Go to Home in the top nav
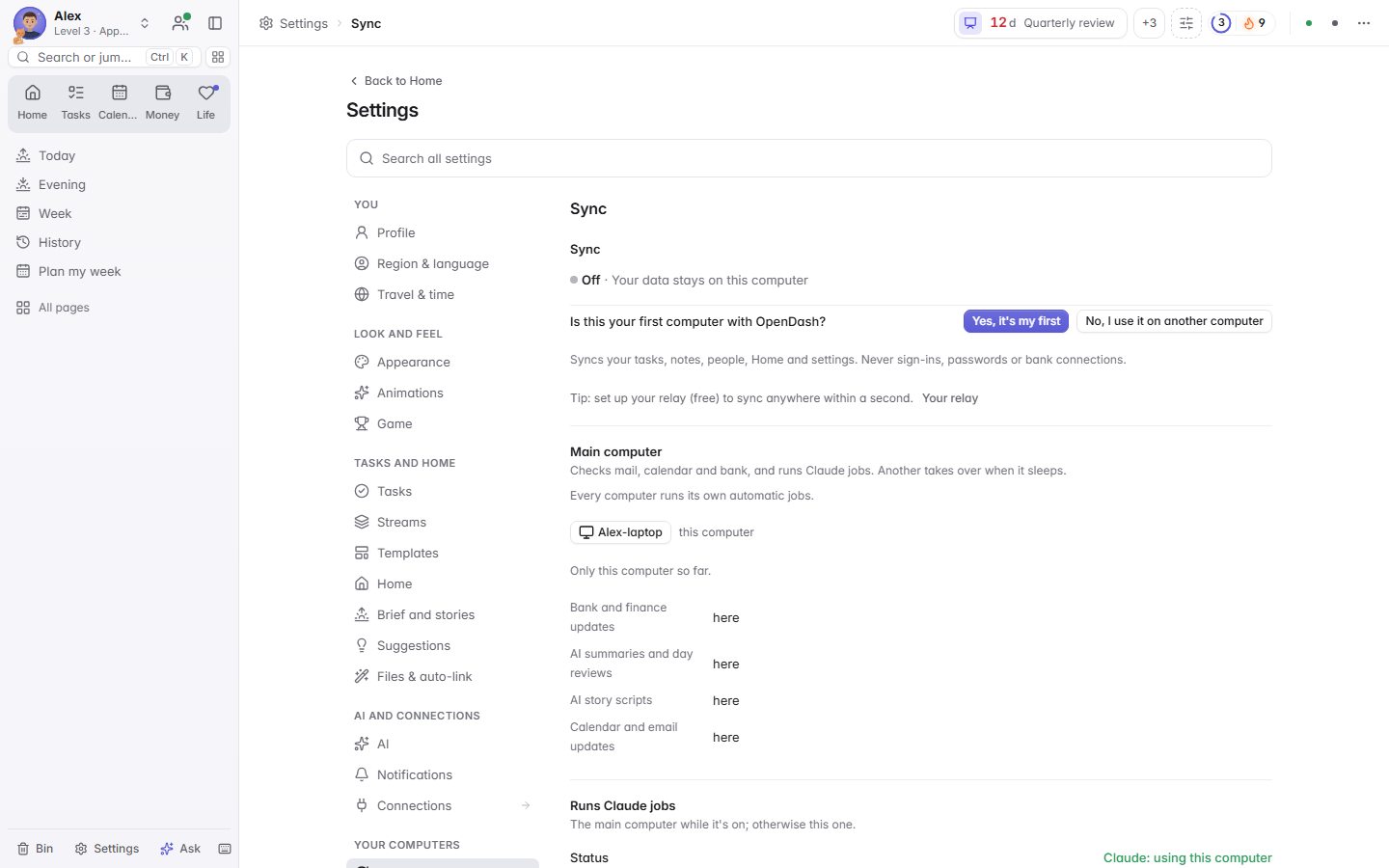Image resolution: width=1389 pixels, height=868 pixels. (33, 102)
